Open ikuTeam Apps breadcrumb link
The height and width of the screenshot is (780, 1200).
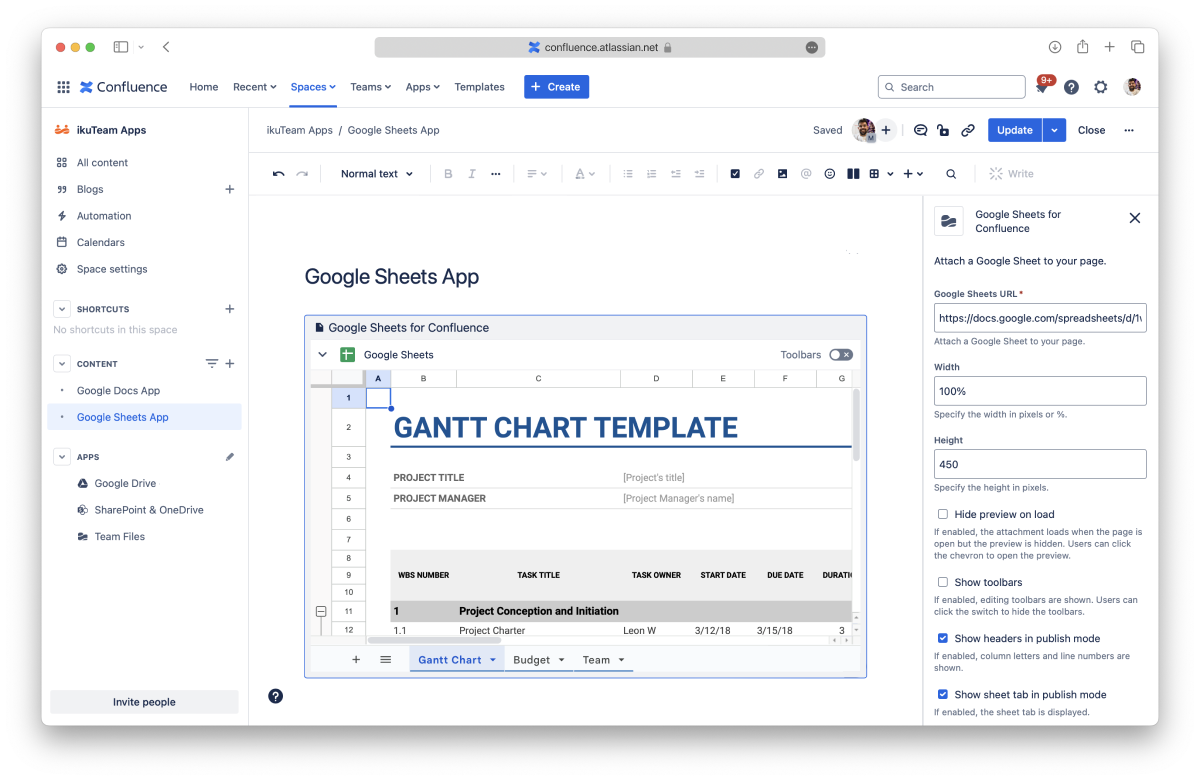[299, 130]
